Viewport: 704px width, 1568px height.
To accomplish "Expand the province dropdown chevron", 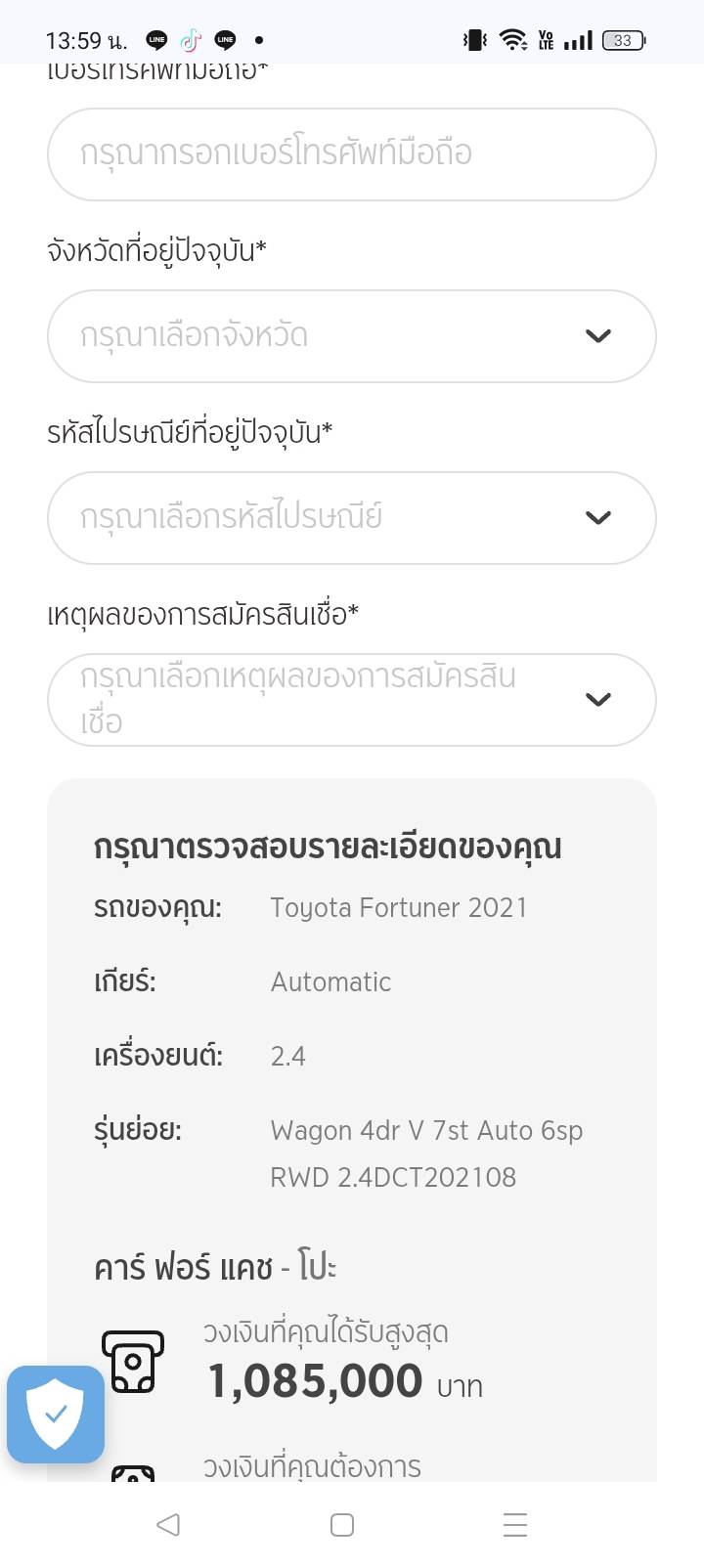I will pos(597,336).
